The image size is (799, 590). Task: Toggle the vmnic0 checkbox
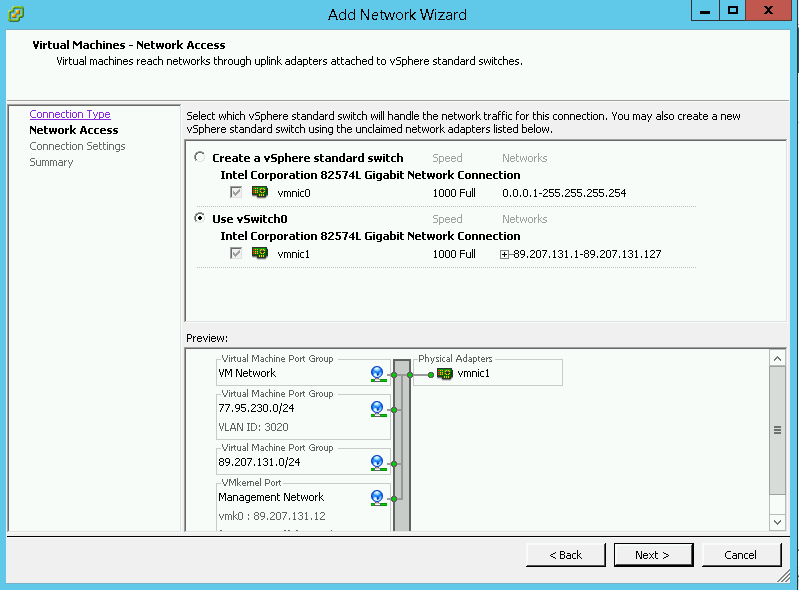pos(235,192)
